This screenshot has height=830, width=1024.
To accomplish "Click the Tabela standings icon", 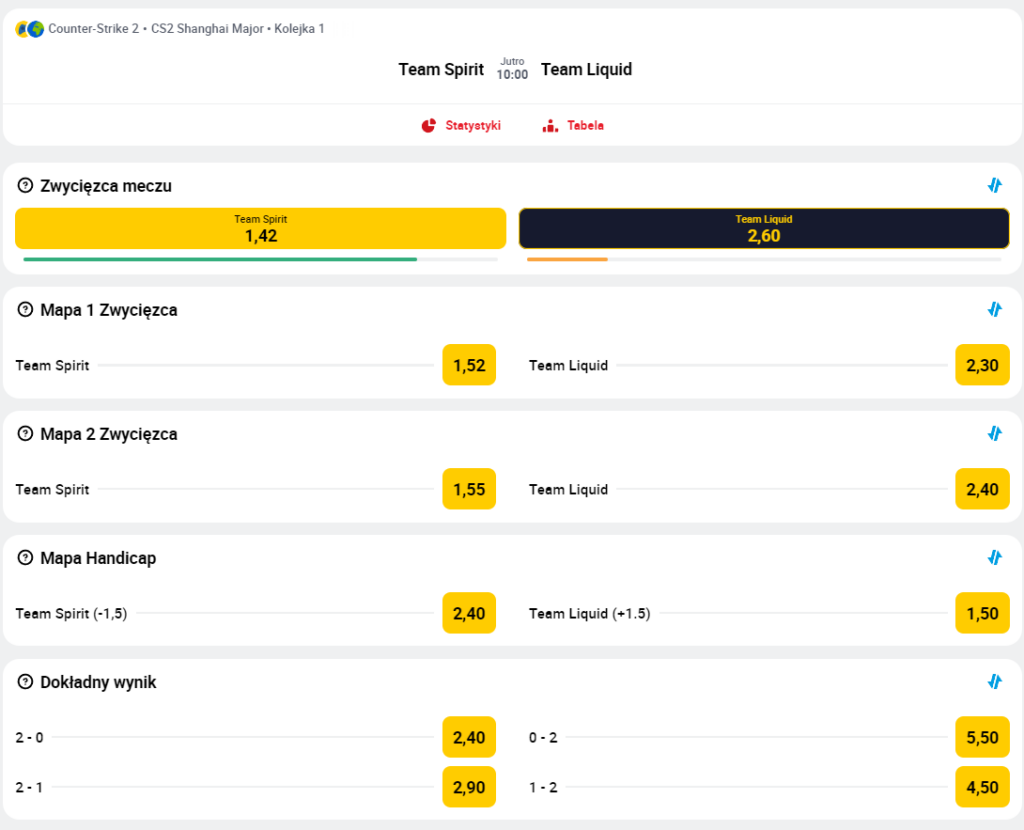I will pos(550,126).
